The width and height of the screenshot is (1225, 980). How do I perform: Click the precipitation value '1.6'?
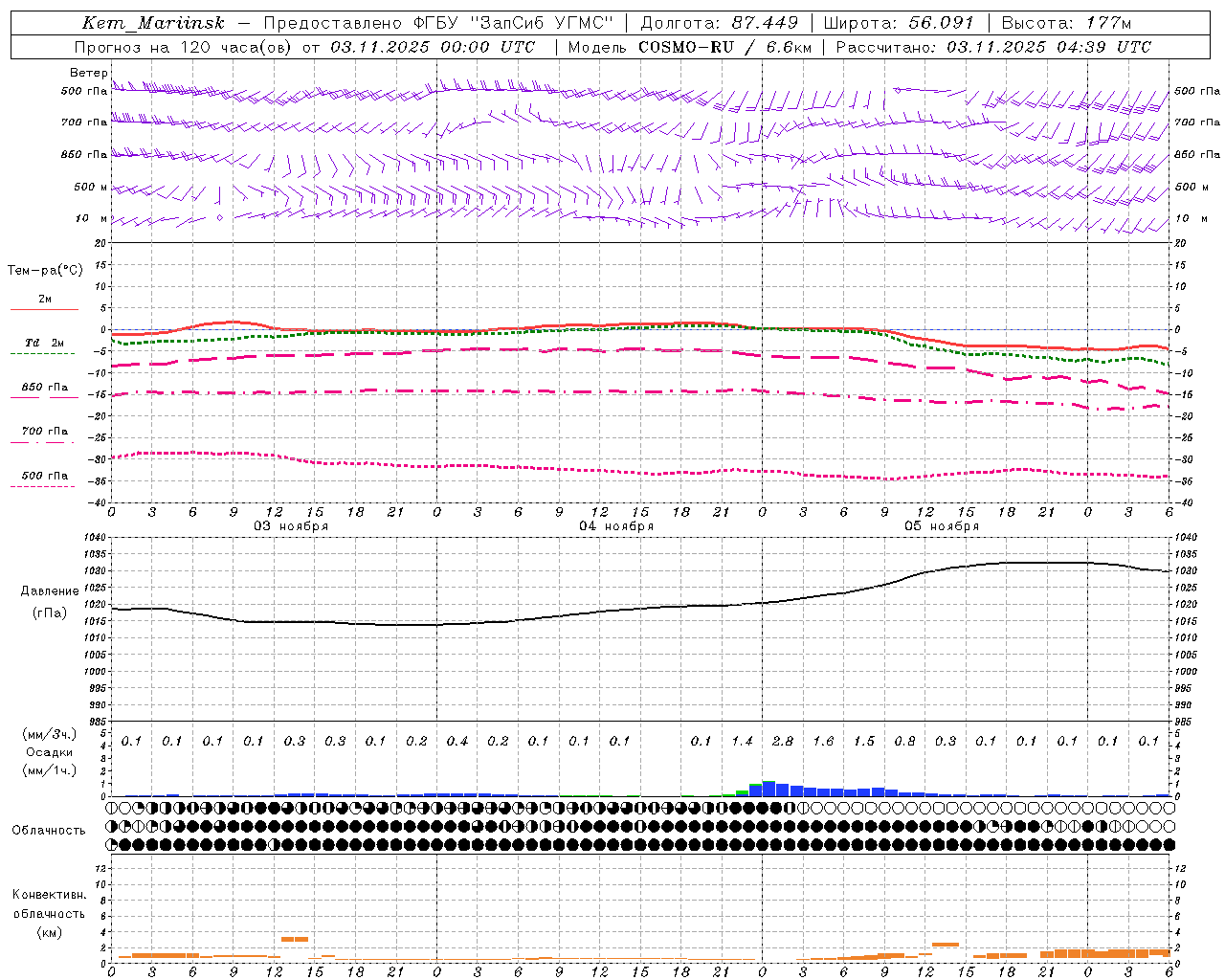click(824, 742)
